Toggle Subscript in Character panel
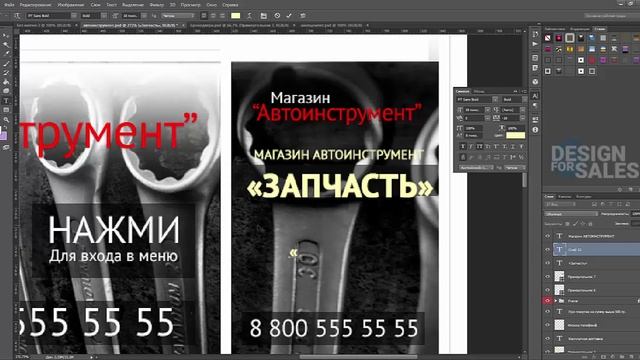Screen dimensions: 640x360 click(505, 146)
